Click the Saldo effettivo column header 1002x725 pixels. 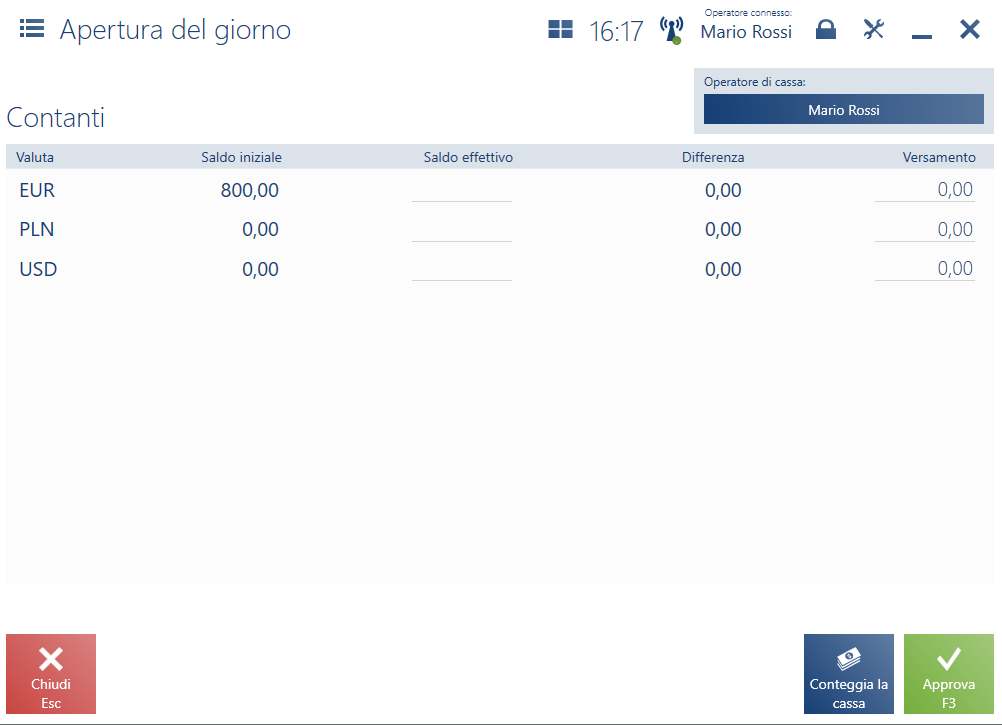click(x=468, y=157)
